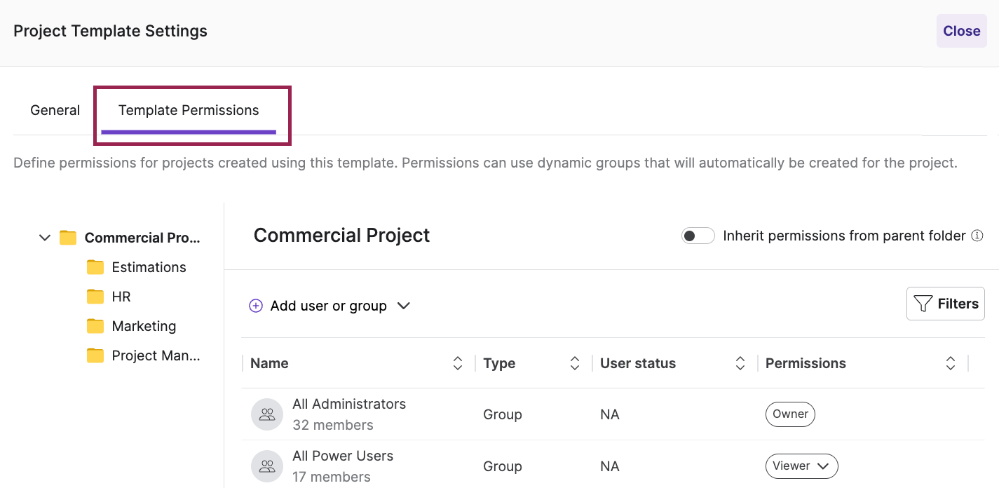The height and width of the screenshot is (488, 999).
Task: Select the Project Man... folder
Action: click(x=156, y=355)
